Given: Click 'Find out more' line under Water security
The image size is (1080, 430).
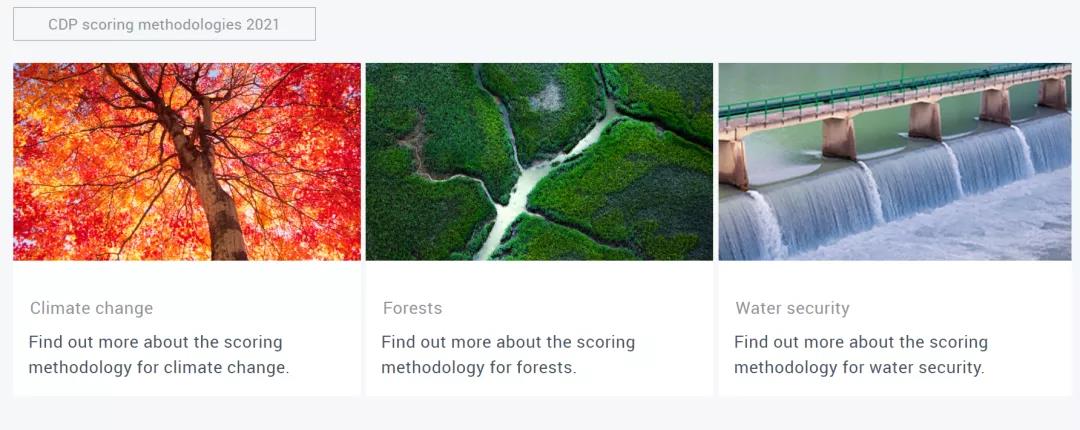Looking at the screenshot, I should (x=861, y=342).
